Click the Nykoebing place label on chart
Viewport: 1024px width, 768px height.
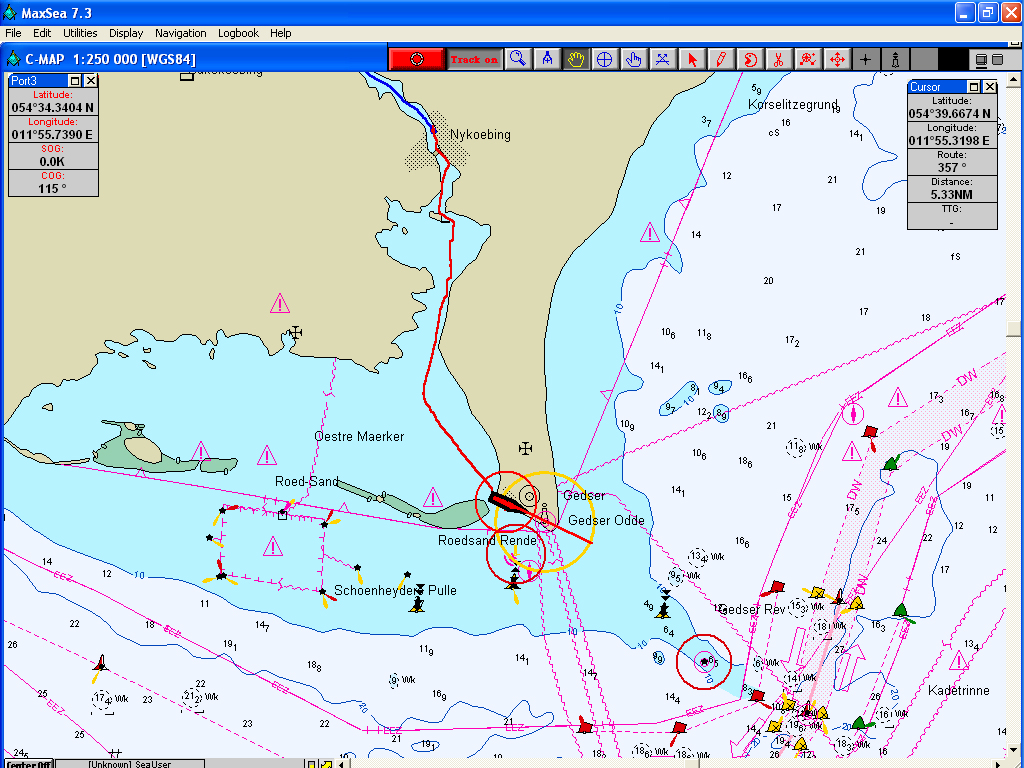click(480, 135)
